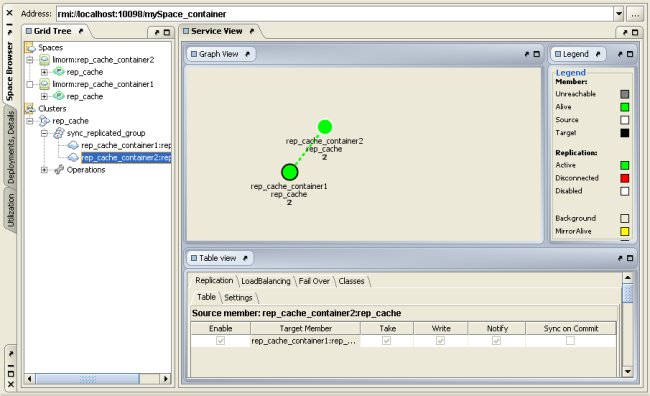The width and height of the screenshot is (650, 396).
Task: Click the browse button next to address field
Action: click(635, 14)
